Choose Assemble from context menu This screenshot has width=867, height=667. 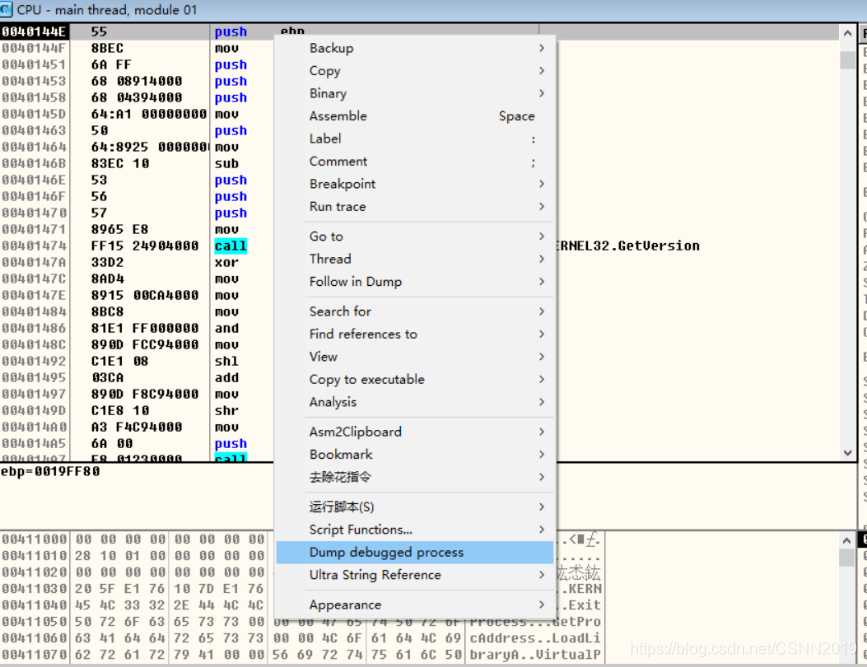point(415,116)
